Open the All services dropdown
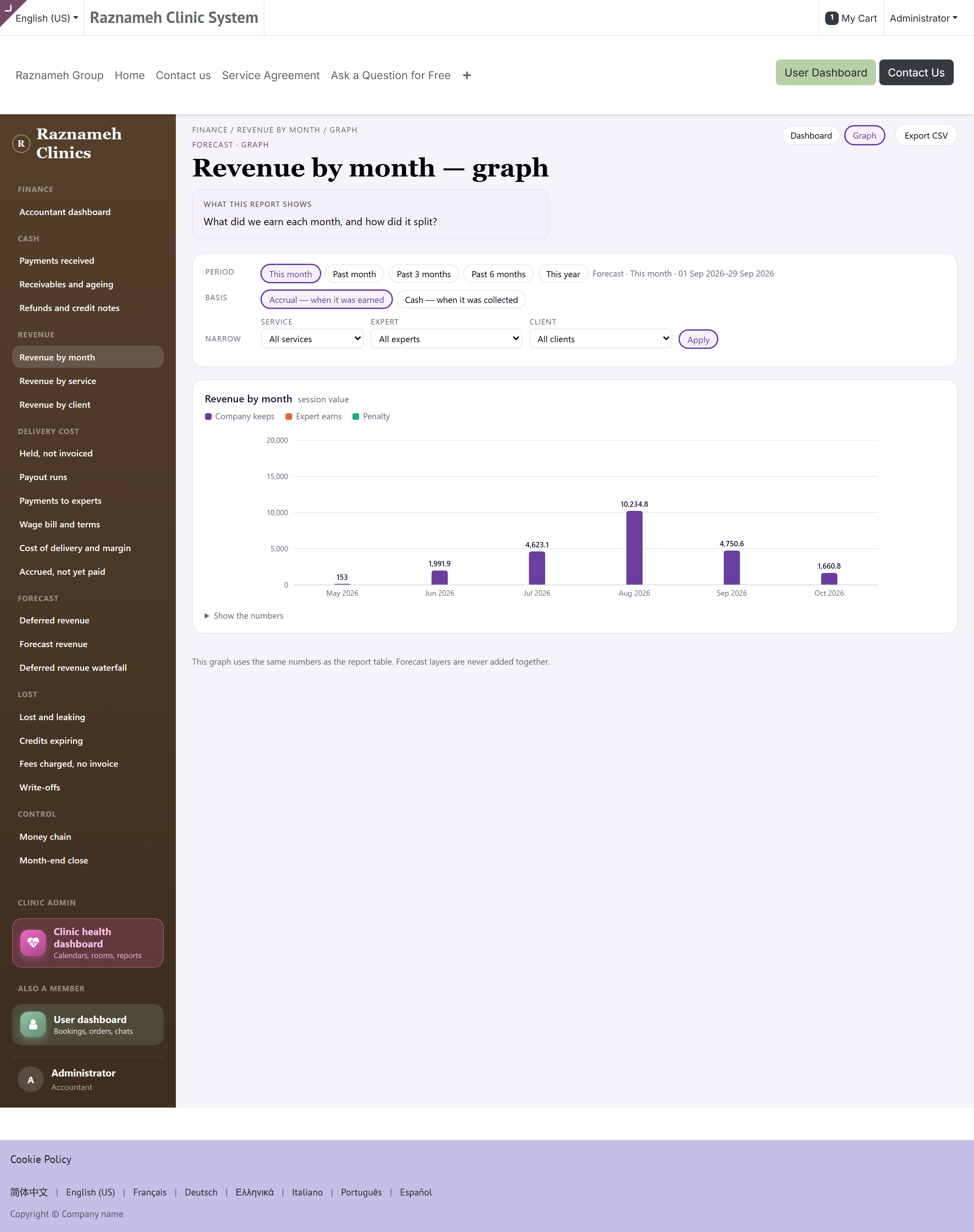 312,339
